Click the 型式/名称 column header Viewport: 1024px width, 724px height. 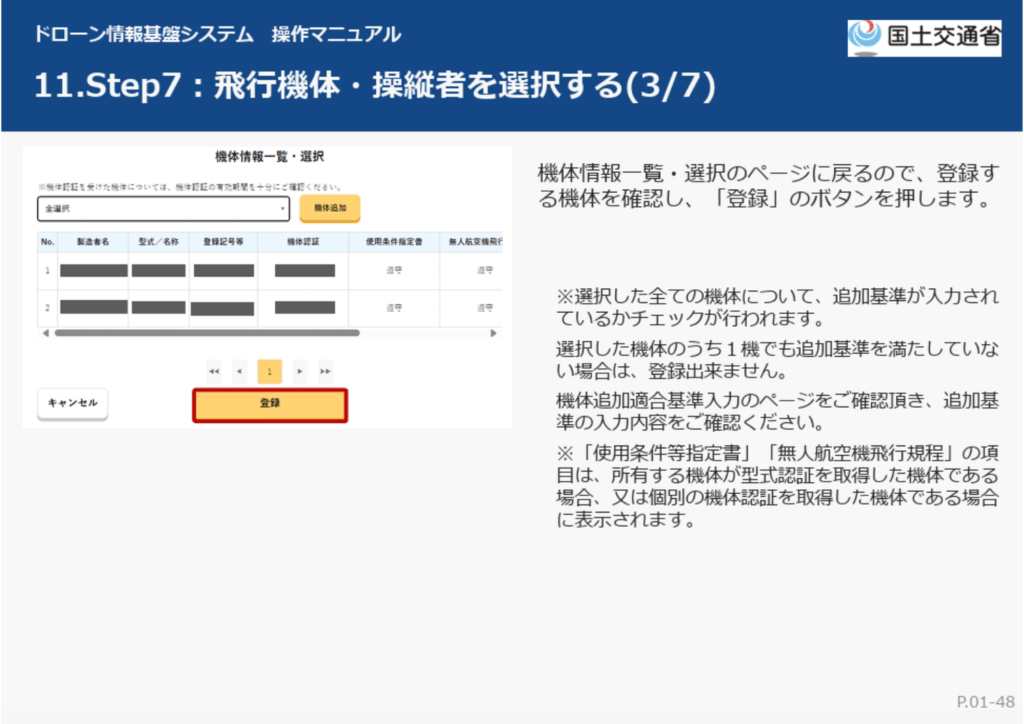(158, 242)
